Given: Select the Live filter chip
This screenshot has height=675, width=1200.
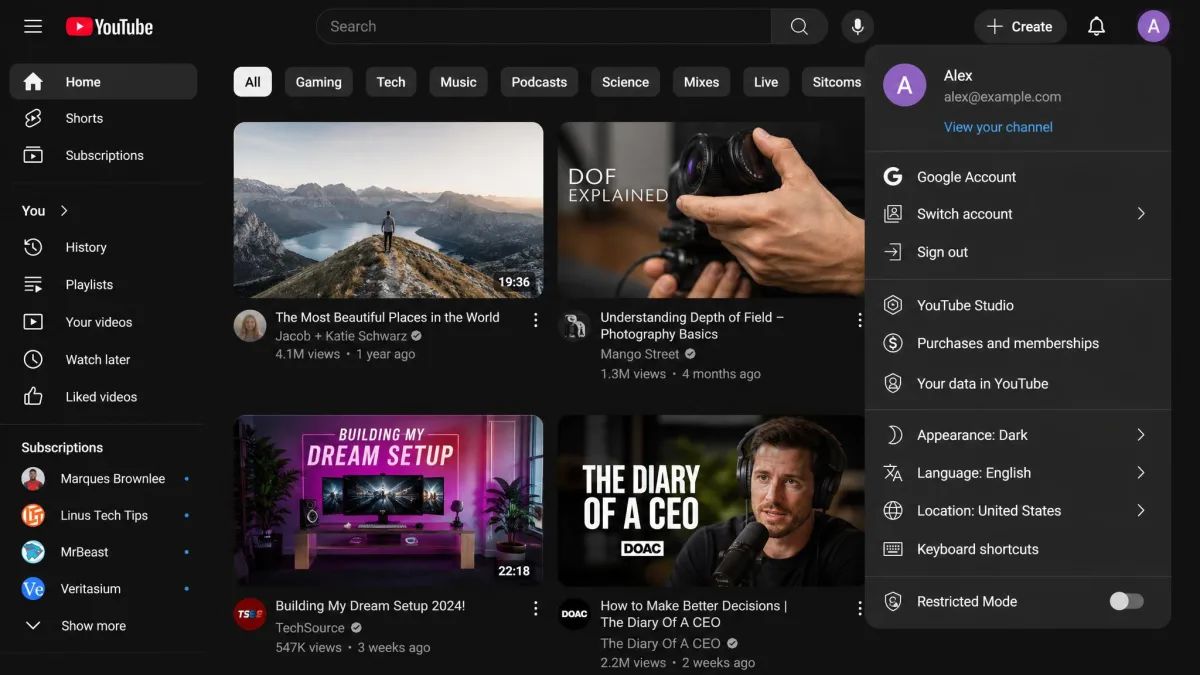Looking at the screenshot, I should coord(766,82).
